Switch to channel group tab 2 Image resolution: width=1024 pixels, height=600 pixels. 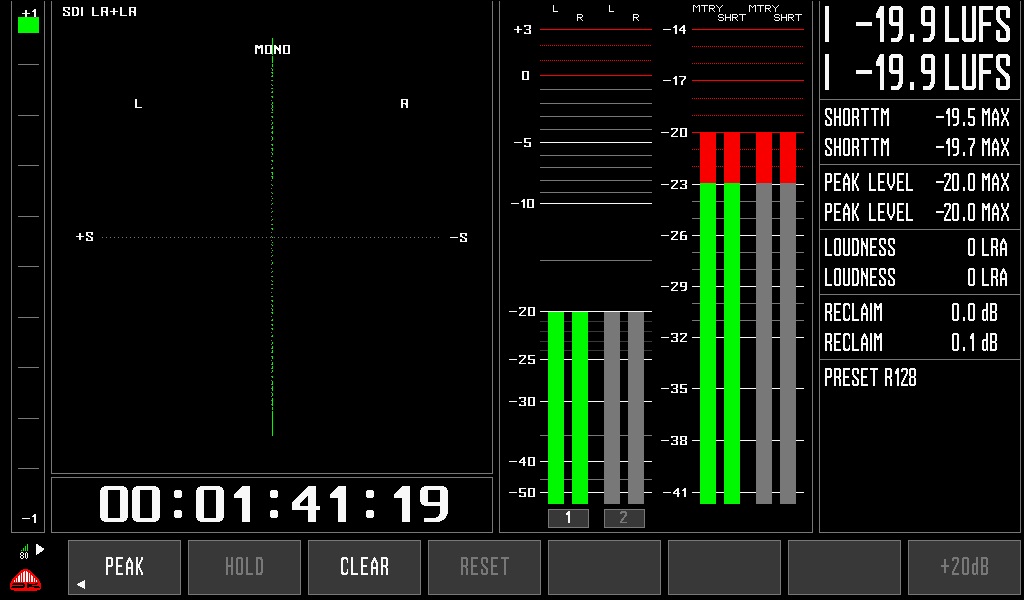pos(624,517)
